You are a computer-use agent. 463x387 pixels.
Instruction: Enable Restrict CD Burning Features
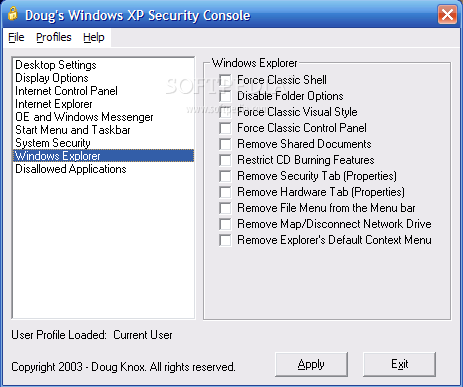(225, 160)
